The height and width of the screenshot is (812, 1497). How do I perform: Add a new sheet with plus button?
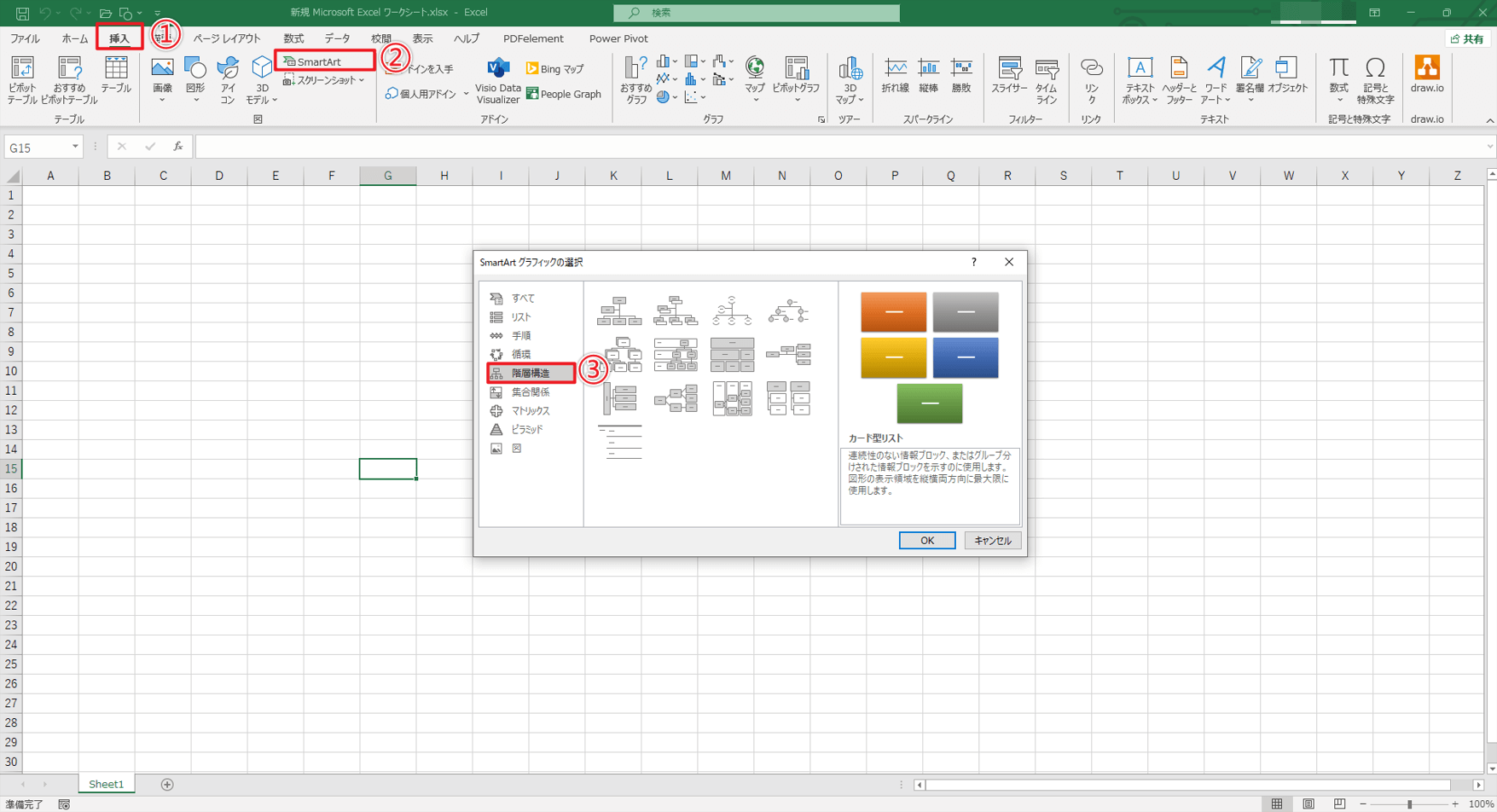tap(167, 785)
